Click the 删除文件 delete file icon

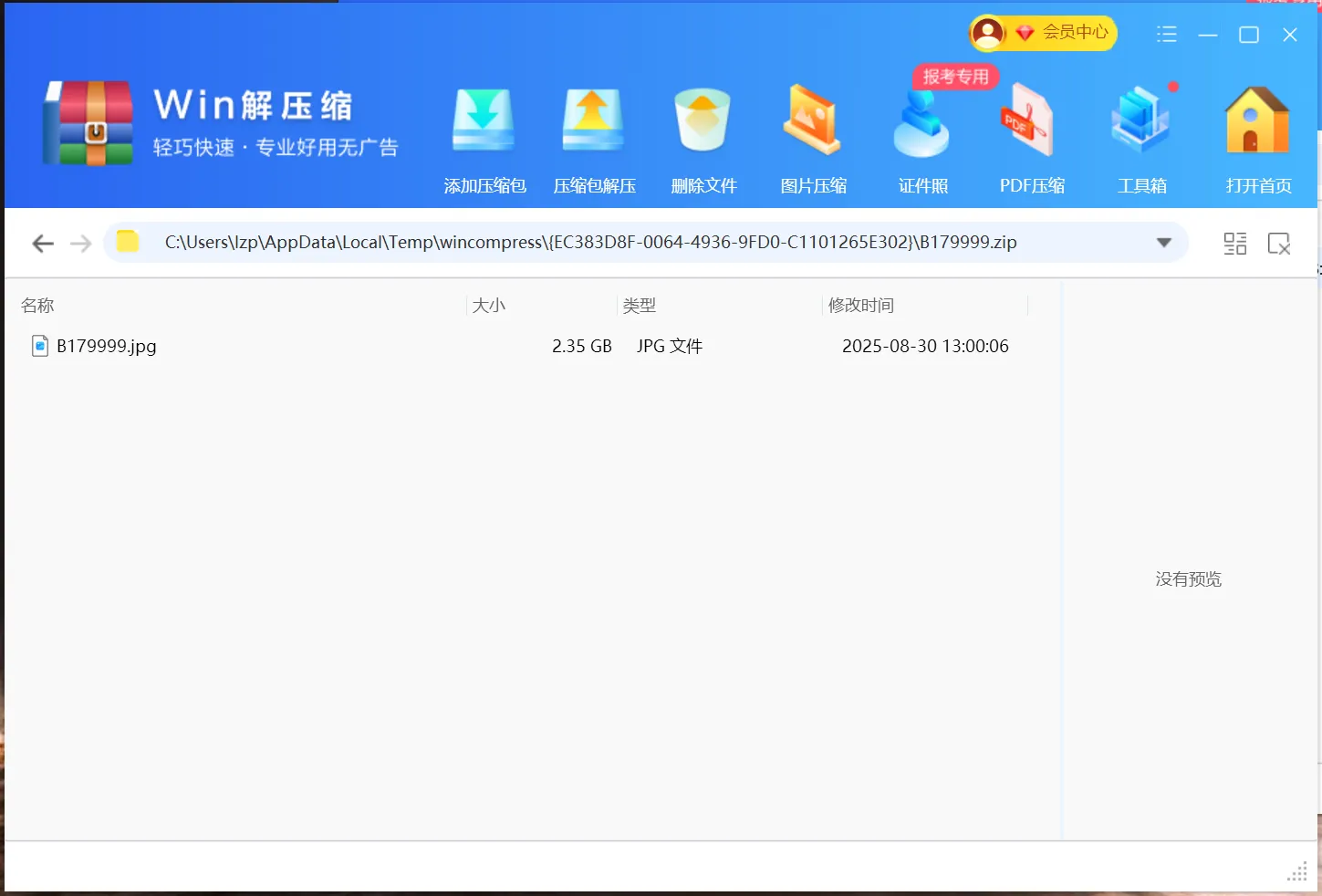pyautogui.click(x=703, y=122)
